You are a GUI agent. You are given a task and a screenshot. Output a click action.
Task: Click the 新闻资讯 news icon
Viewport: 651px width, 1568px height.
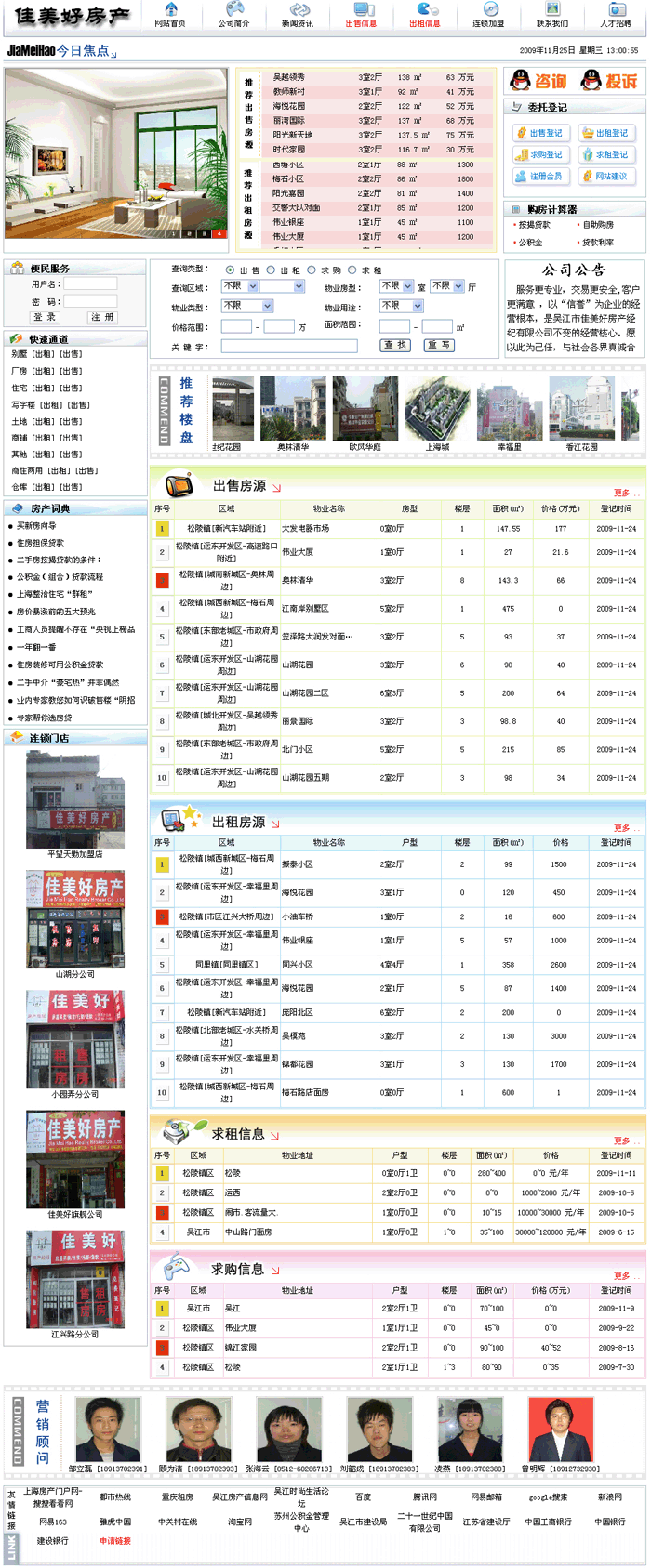coord(298,9)
